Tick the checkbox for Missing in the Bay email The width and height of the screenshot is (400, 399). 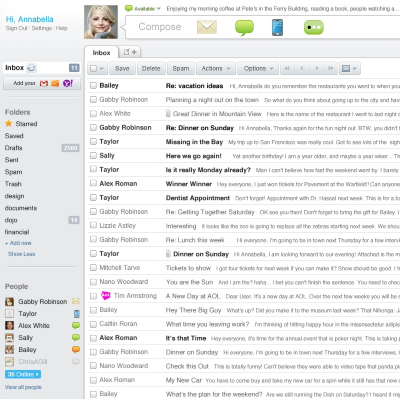93,142
